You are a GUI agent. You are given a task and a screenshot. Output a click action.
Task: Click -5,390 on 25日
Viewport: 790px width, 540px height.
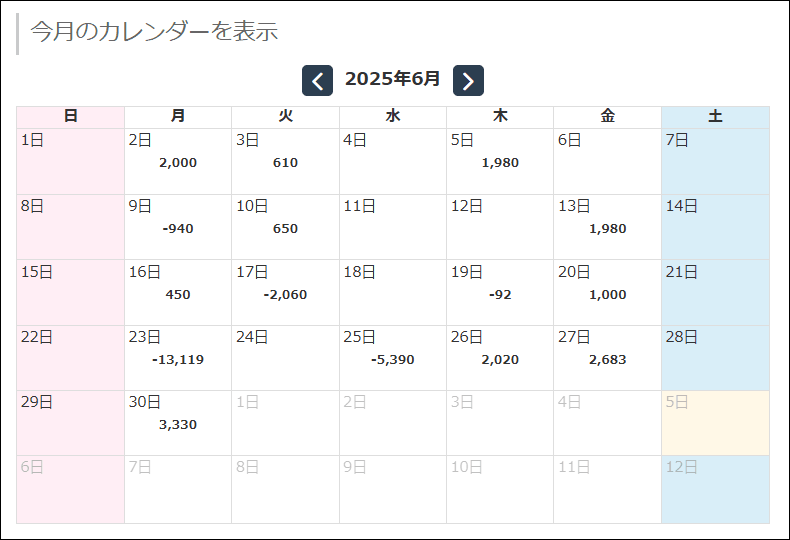pos(392,359)
